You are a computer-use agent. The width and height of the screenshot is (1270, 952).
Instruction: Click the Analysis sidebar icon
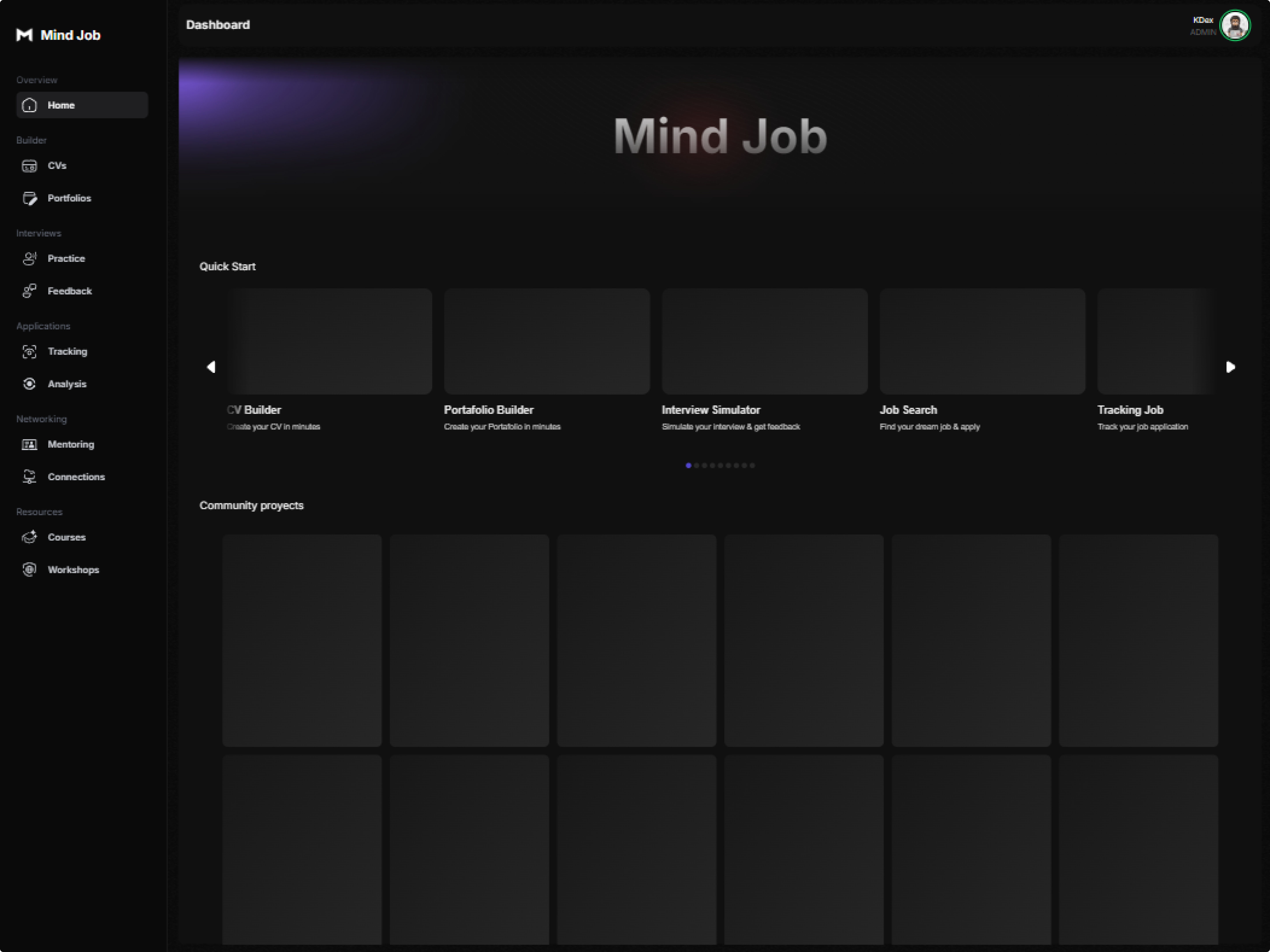tap(29, 384)
